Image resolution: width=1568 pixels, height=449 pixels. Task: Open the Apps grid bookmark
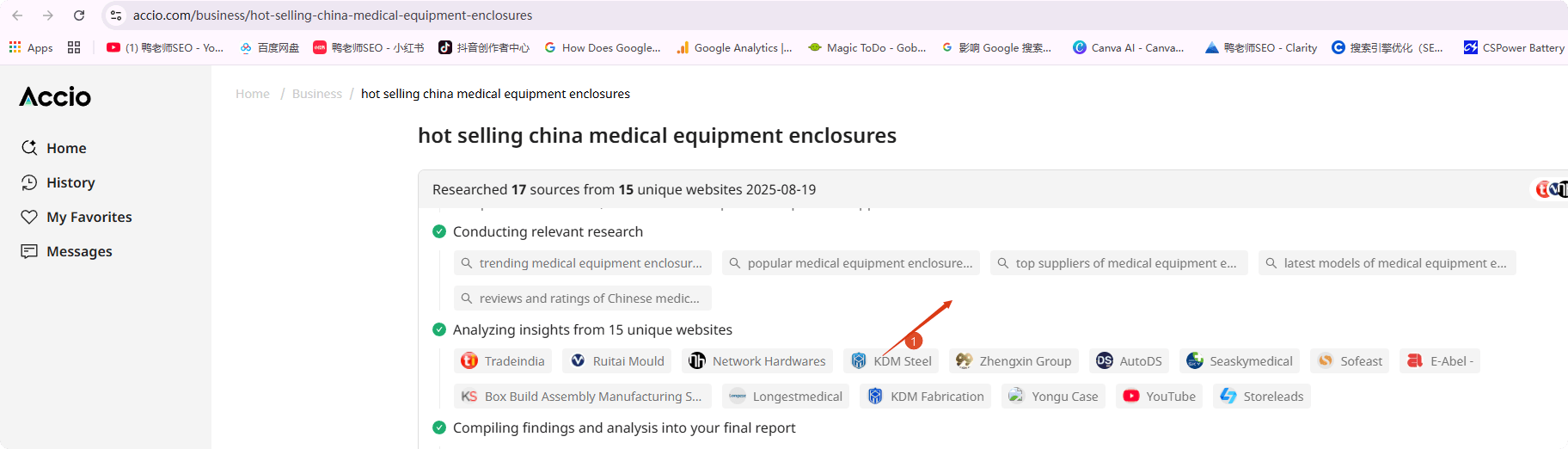pyautogui.click(x=31, y=48)
